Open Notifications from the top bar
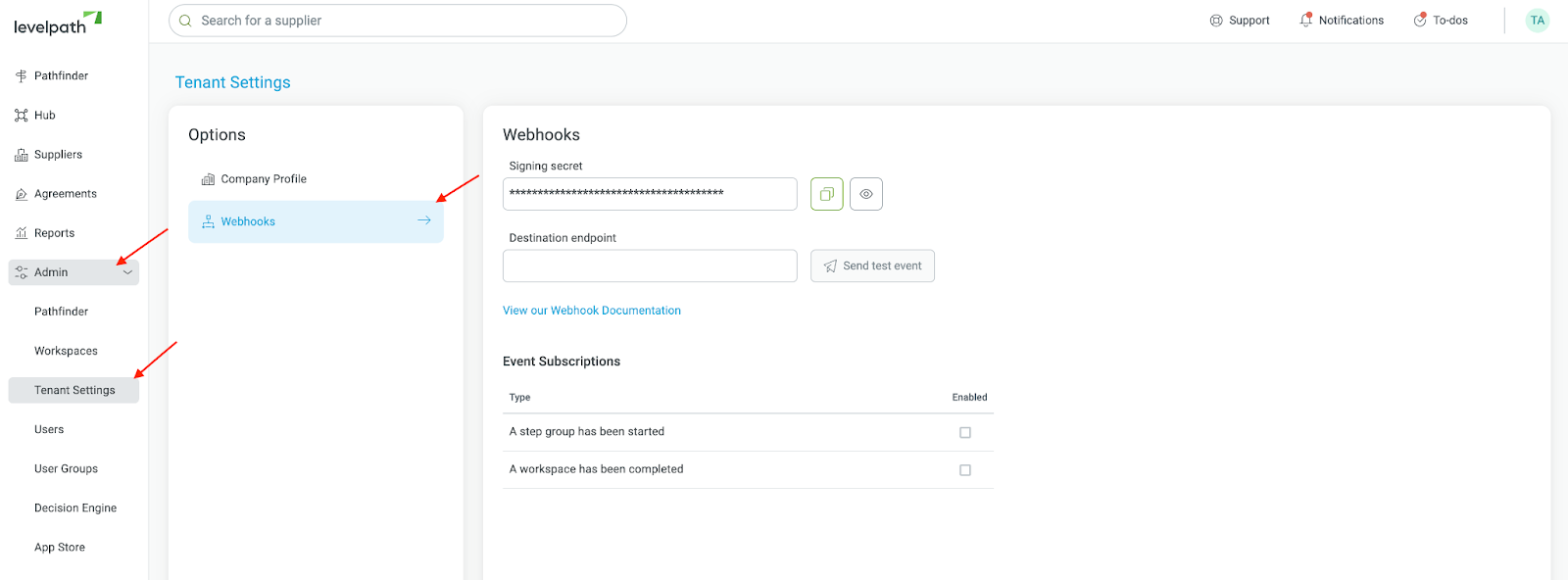Viewport: 1568px width, 580px height. click(x=1307, y=20)
